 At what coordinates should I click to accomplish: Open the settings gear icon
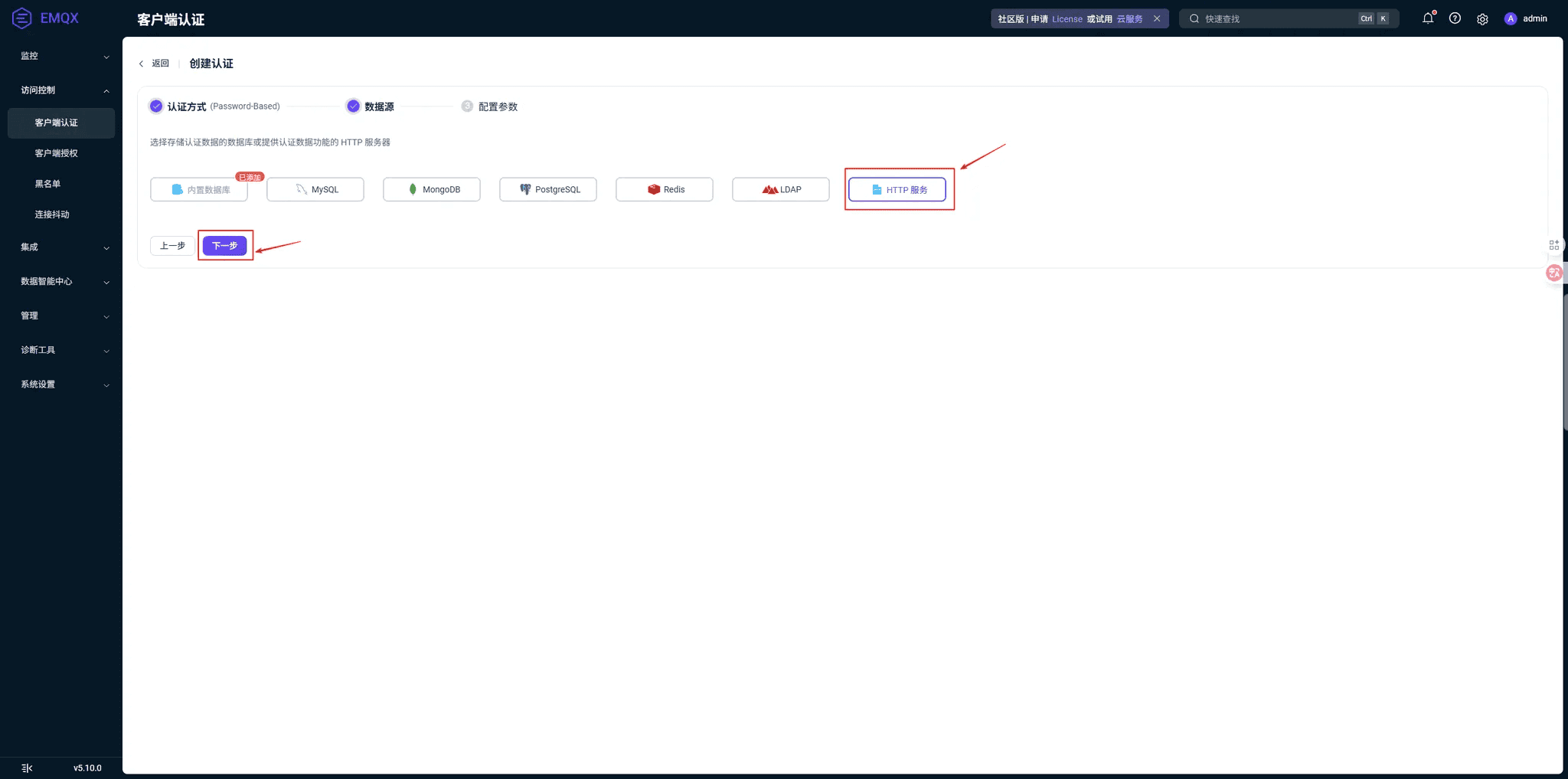click(1482, 19)
